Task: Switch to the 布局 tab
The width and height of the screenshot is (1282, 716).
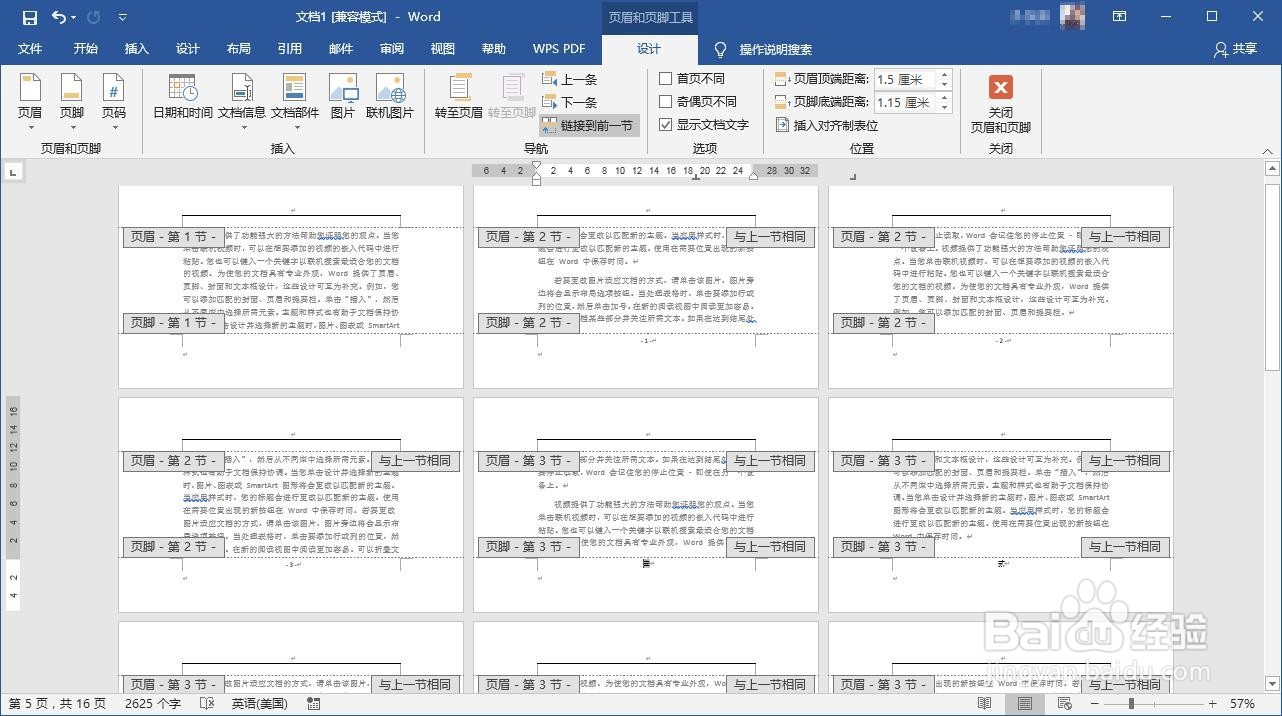Action: [239, 49]
